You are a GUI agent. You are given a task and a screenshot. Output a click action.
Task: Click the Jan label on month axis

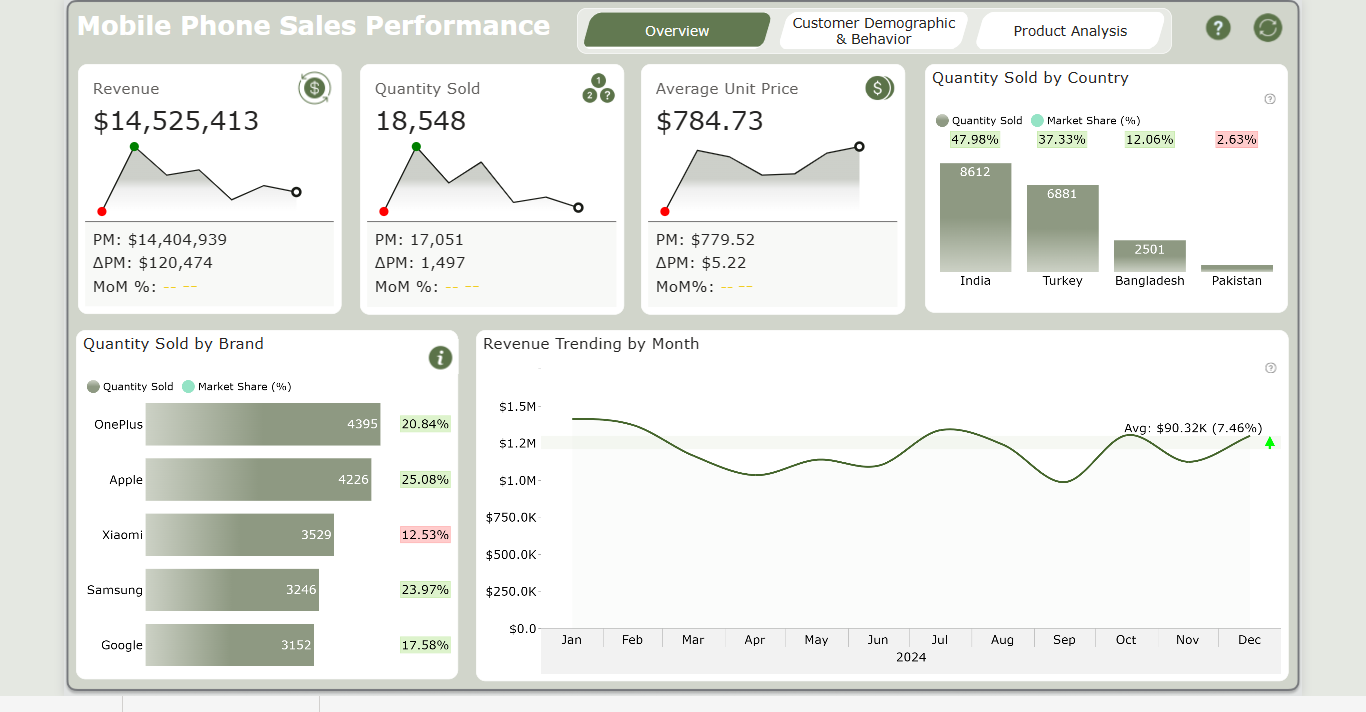tap(571, 640)
